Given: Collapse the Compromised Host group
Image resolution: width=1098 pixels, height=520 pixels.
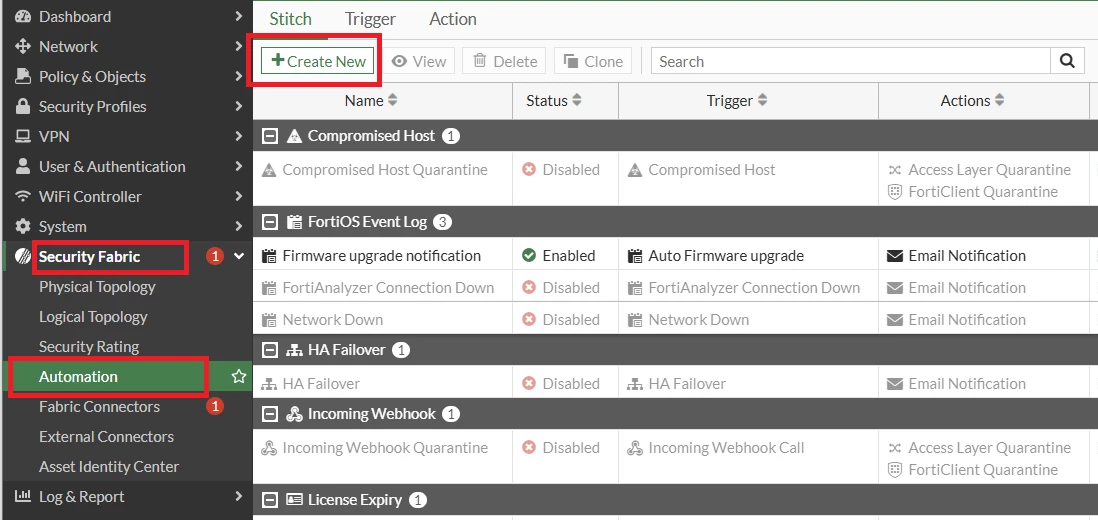Looking at the screenshot, I should [270, 136].
